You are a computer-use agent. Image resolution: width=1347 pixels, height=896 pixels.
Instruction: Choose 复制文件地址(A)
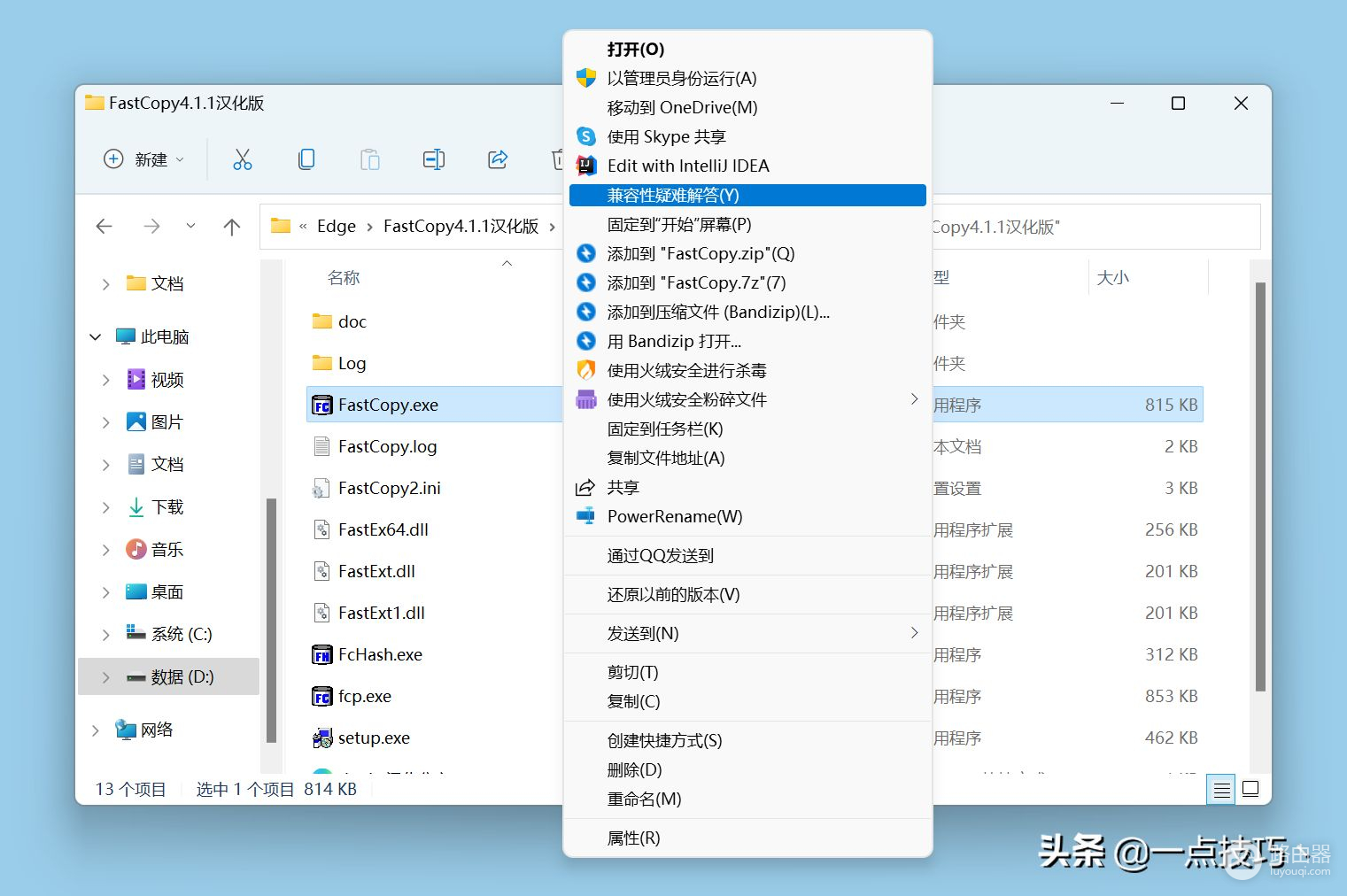(x=747, y=459)
